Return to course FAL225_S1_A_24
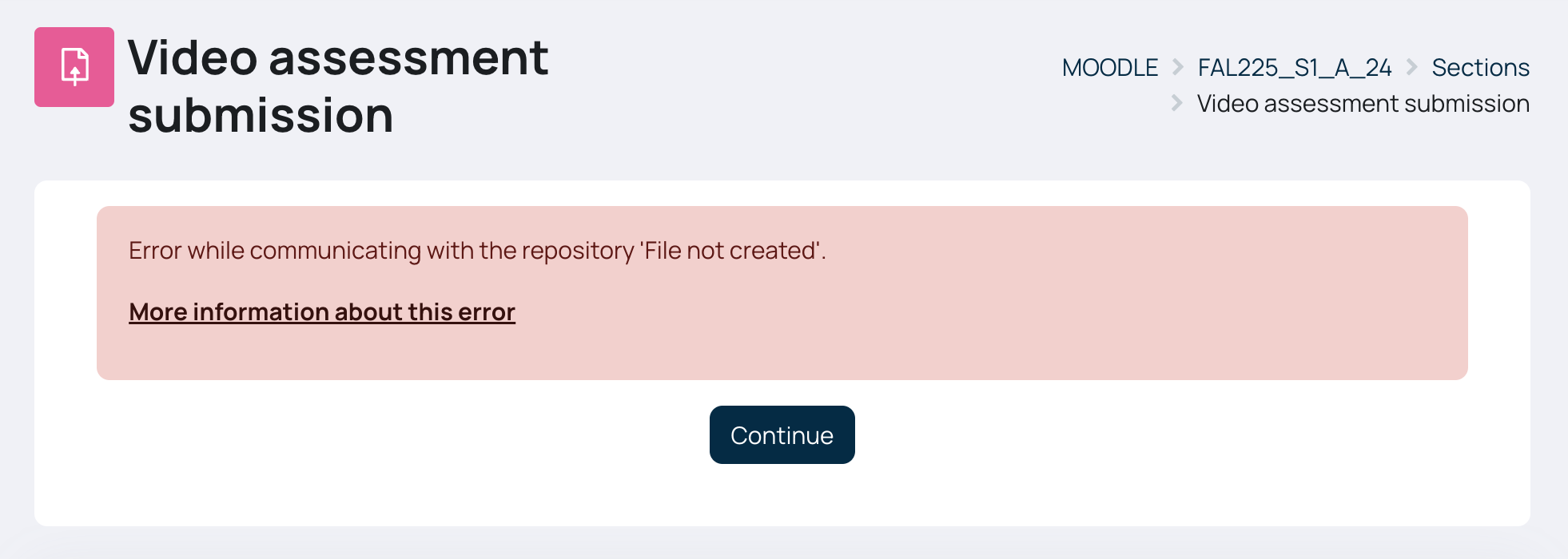 (1294, 68)
